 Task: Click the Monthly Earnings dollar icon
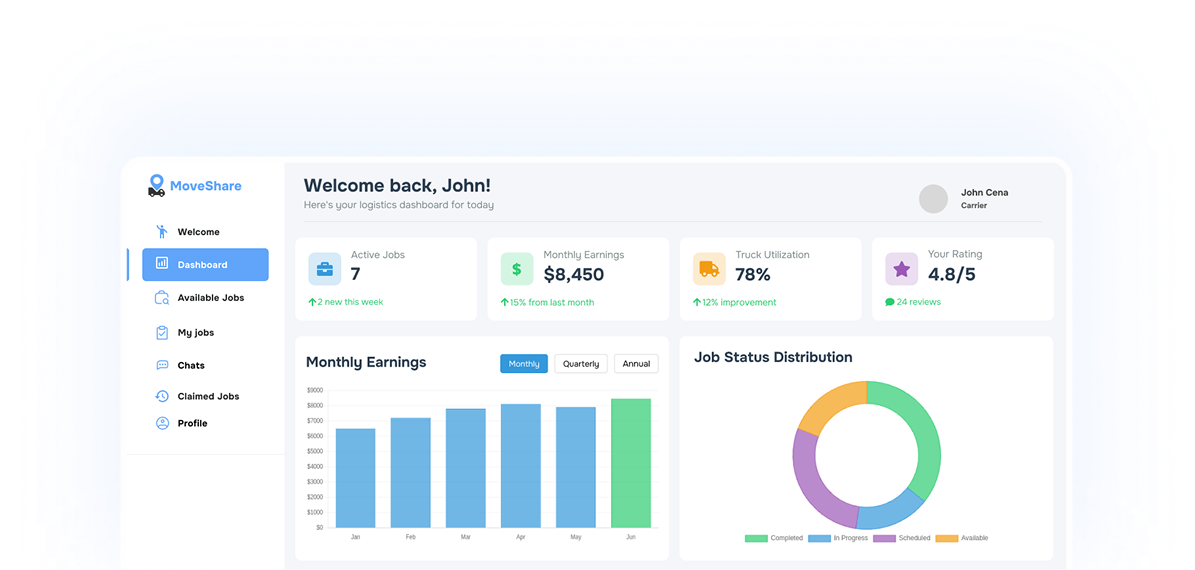tap(517, 269)
